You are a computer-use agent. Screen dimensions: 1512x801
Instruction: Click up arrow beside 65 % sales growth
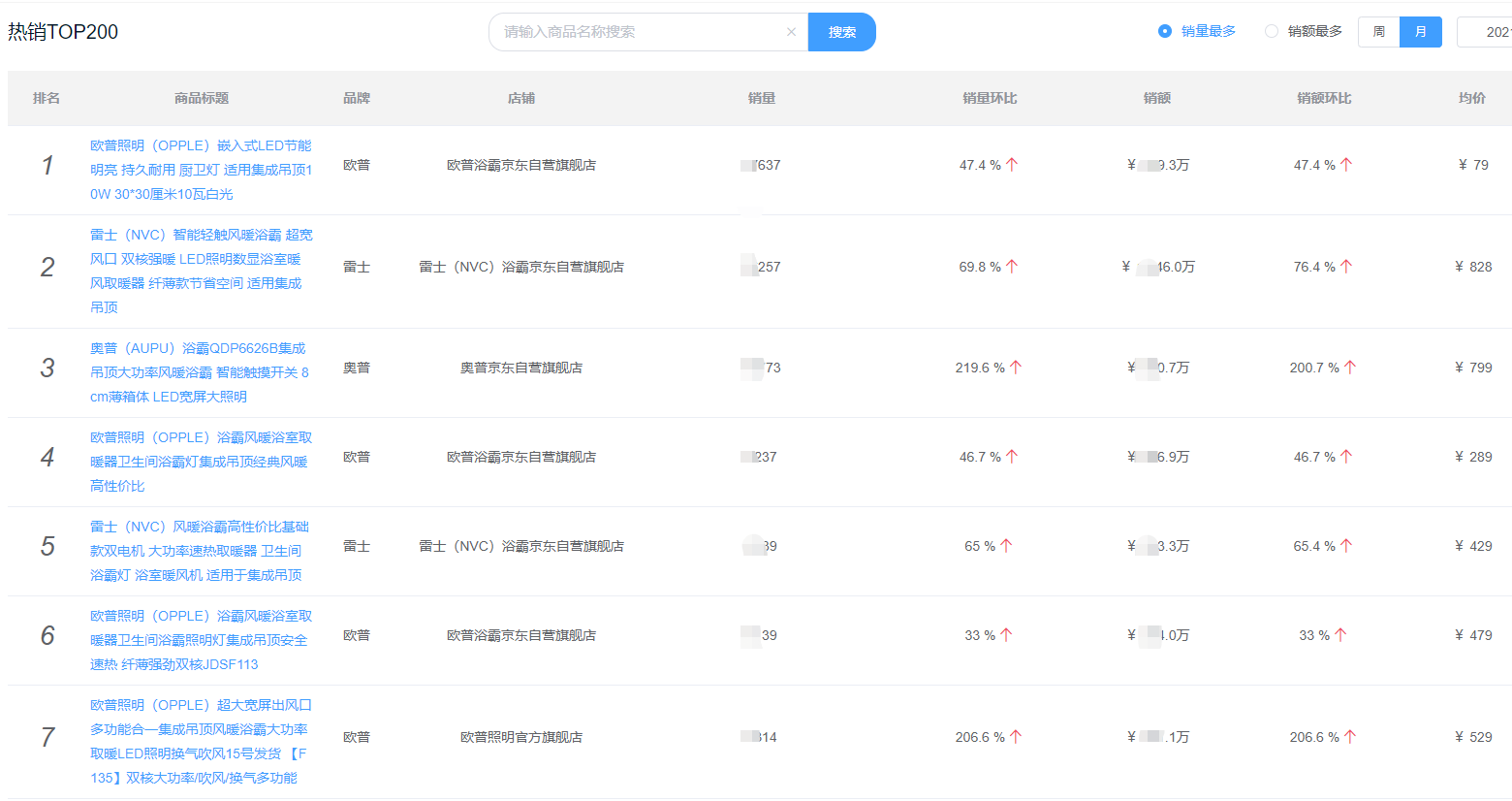(x=1006, y=546)
